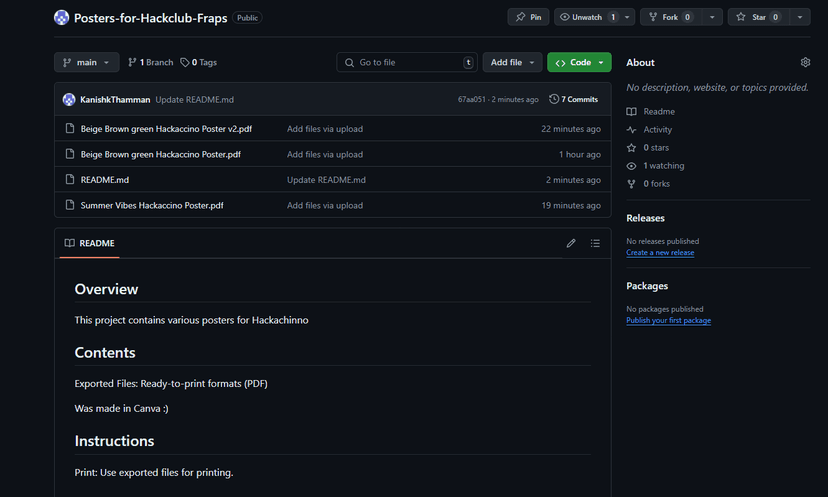Viewport: 828px width, 497px height.
Task: Click the Instructions heading in the README
Action: [114, 441]
